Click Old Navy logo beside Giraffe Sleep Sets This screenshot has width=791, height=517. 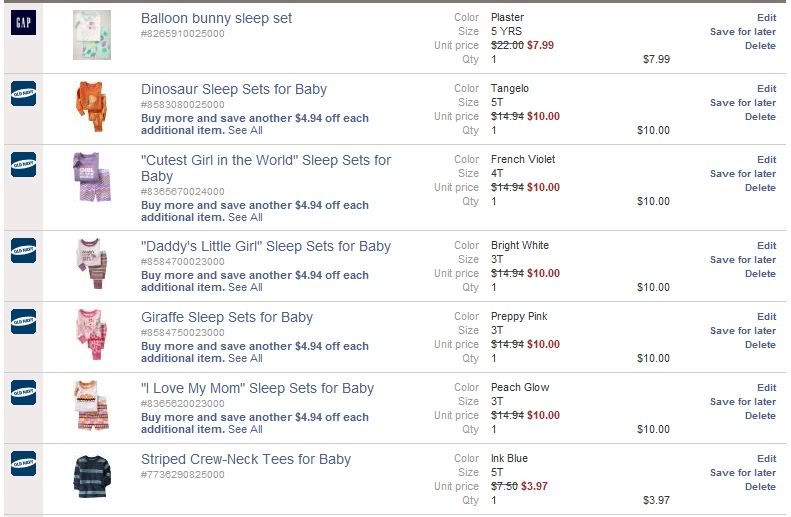click(23, 321)
